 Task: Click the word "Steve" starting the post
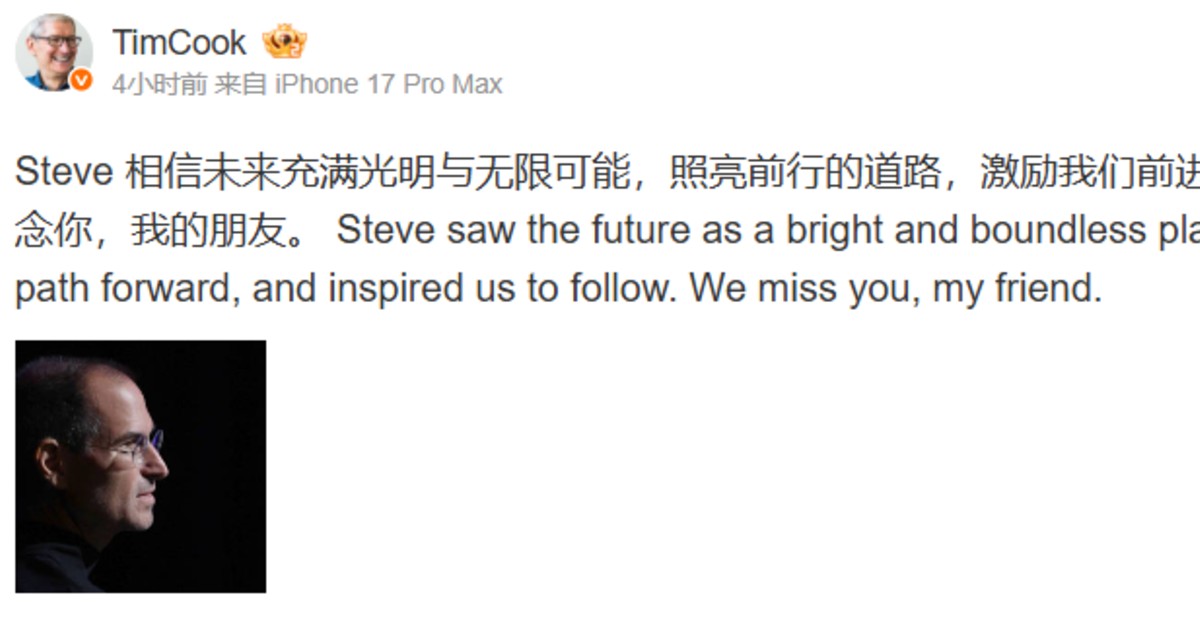[64, 173]
